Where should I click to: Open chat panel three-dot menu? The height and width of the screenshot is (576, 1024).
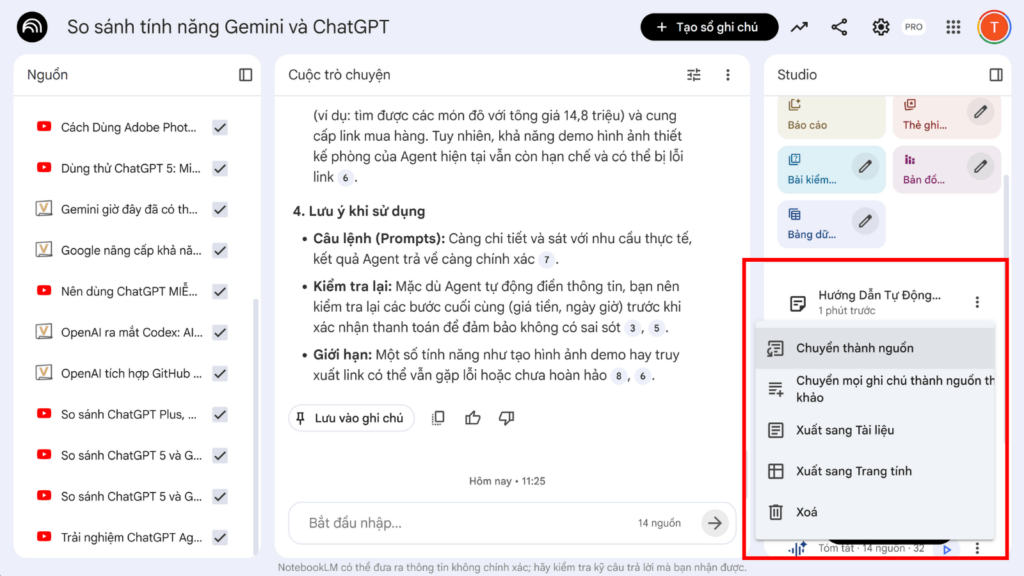click(728, 75)
